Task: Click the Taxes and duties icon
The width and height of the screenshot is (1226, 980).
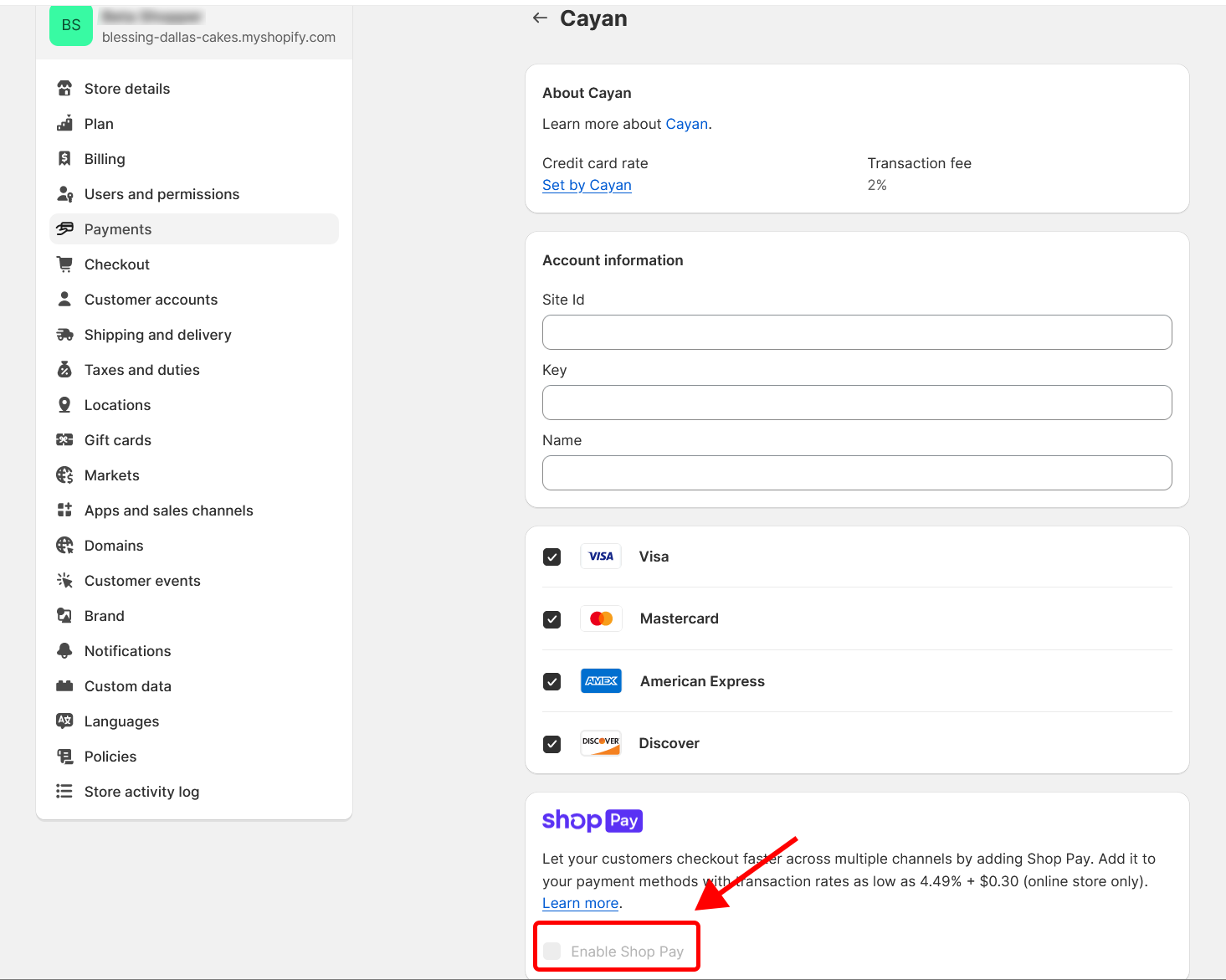Action: click(64, 370)
